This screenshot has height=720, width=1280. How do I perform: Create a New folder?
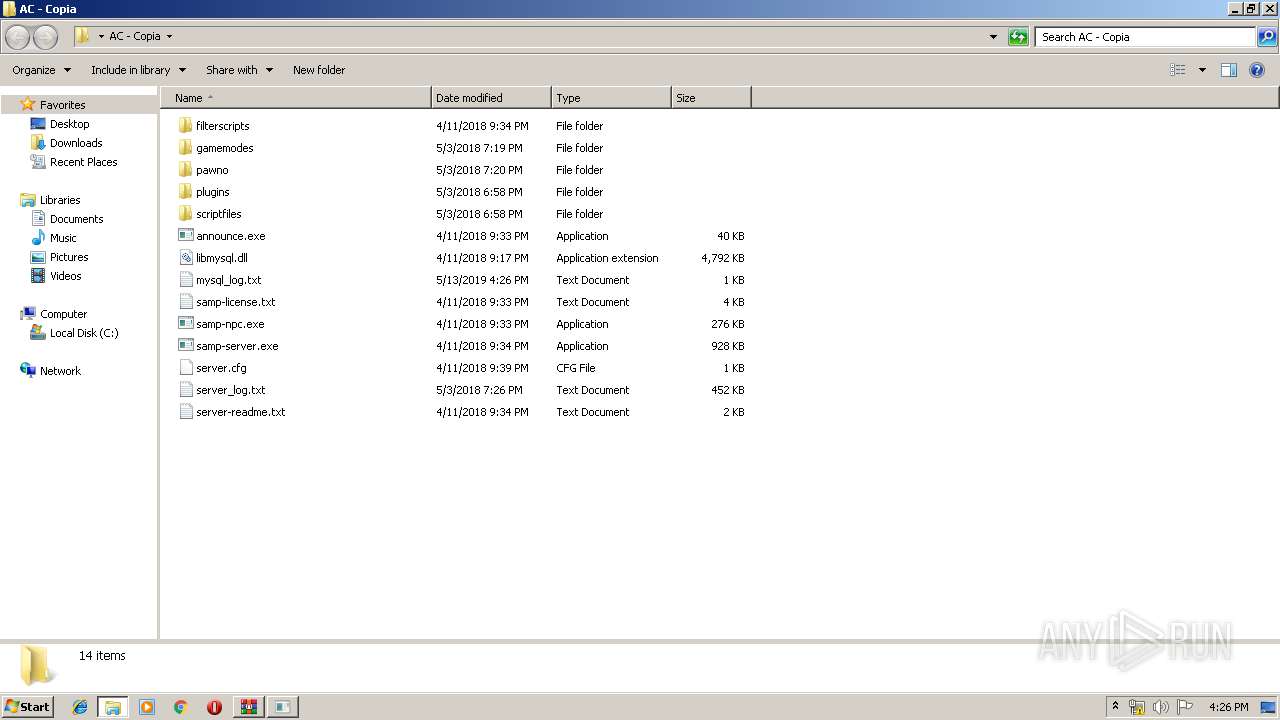click(x=319, y=70)
